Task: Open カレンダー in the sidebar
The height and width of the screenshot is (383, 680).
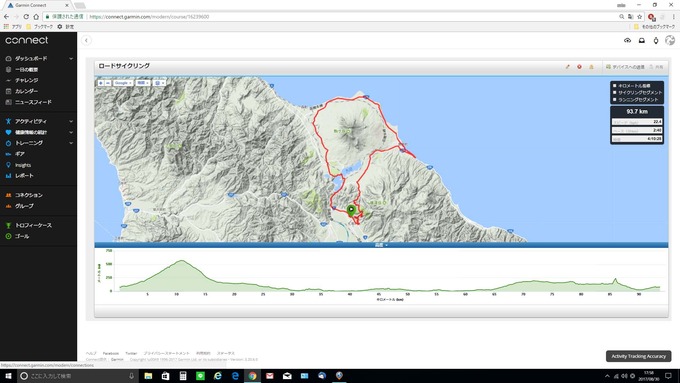Action: [26, 91]
